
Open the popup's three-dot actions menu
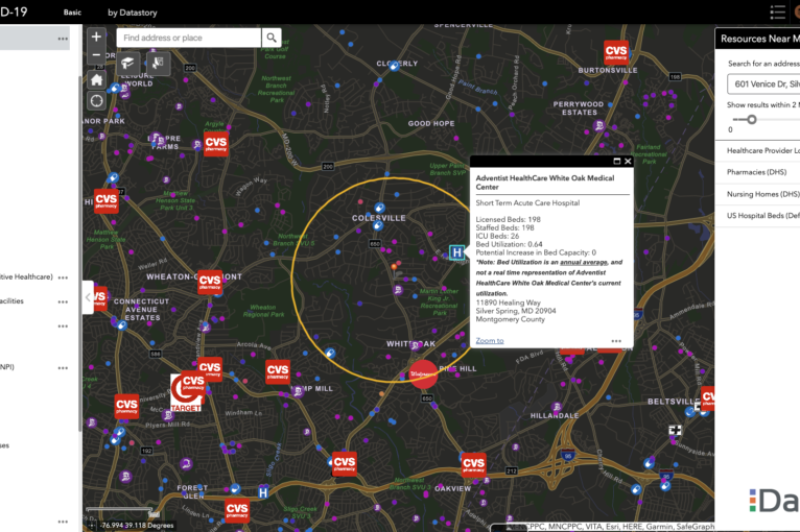pos(616,341)
